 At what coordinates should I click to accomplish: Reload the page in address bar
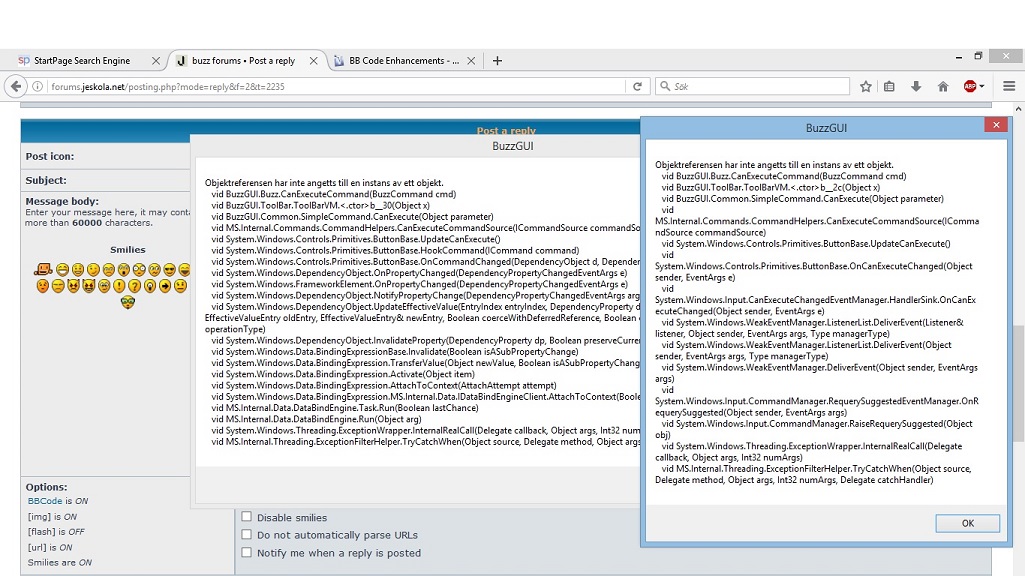(x=637, y=87)
